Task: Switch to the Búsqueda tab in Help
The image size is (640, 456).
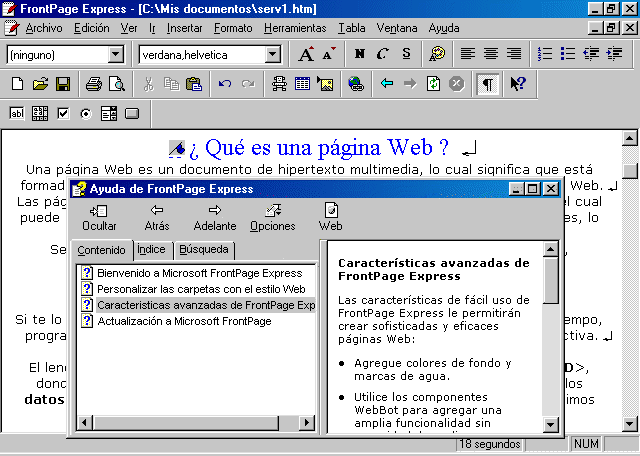Action: tap(204, 250)
